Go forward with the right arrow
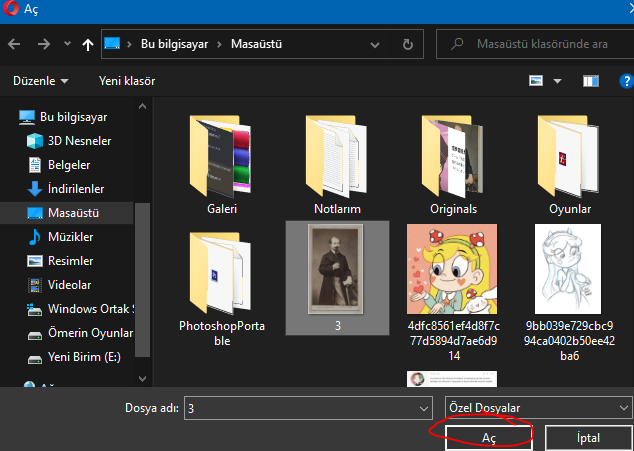Viewport: 634px width, 451px height. [44, 44]
